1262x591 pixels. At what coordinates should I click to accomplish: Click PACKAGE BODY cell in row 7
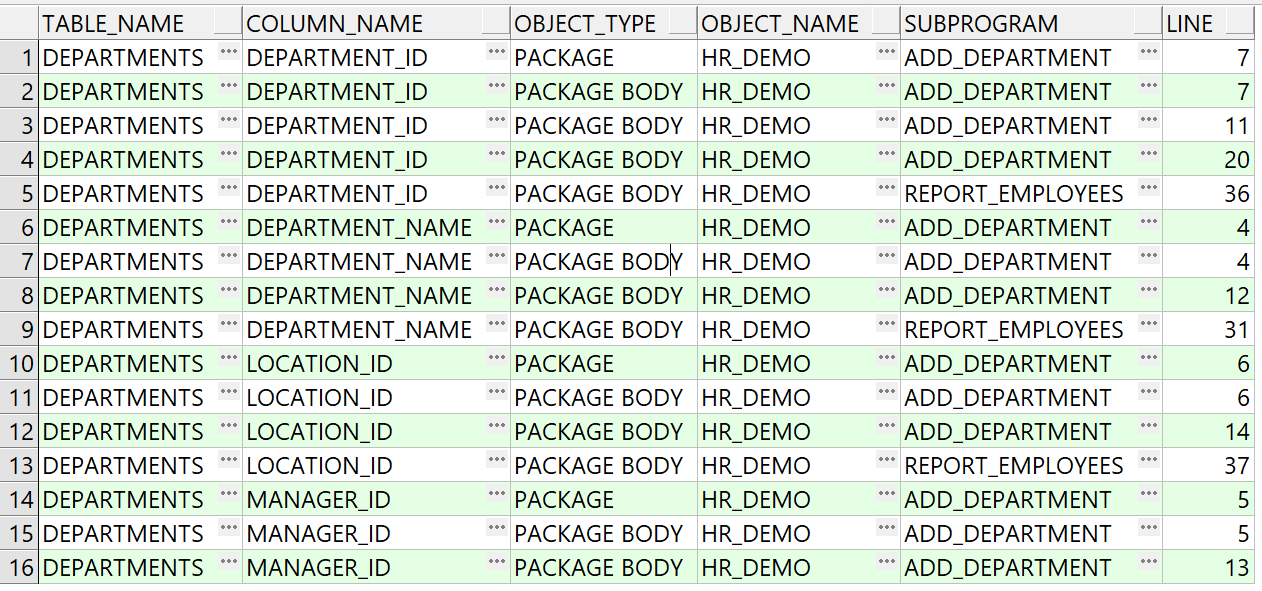pos(604,262)
